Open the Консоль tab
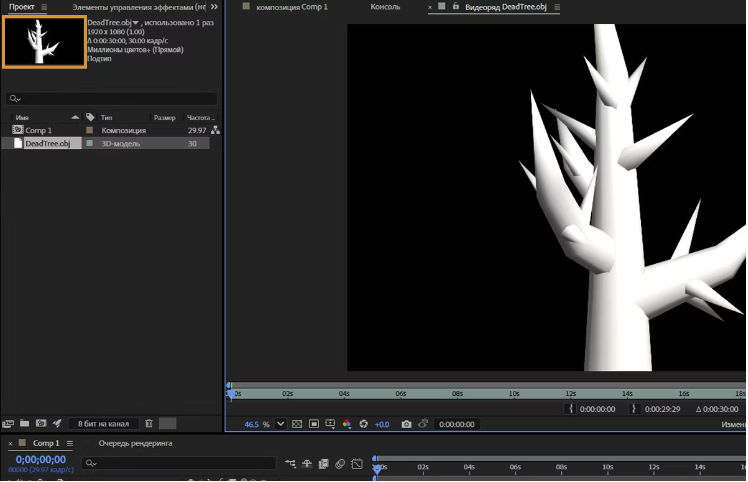 click(385, 7)
